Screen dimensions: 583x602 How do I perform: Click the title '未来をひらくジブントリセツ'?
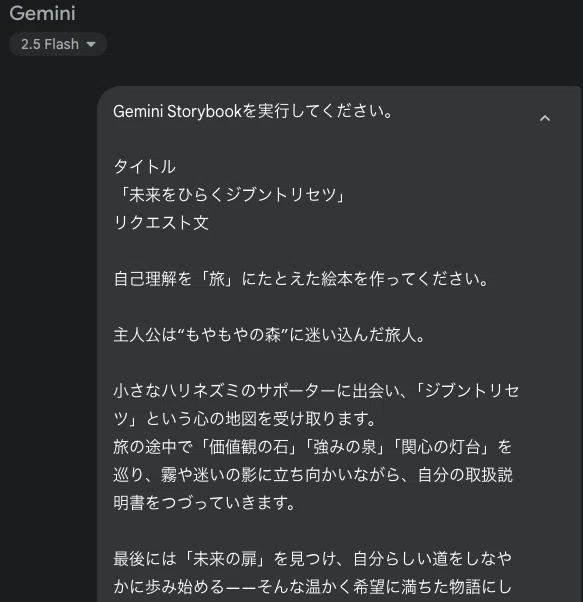click(x=233, y=195)
